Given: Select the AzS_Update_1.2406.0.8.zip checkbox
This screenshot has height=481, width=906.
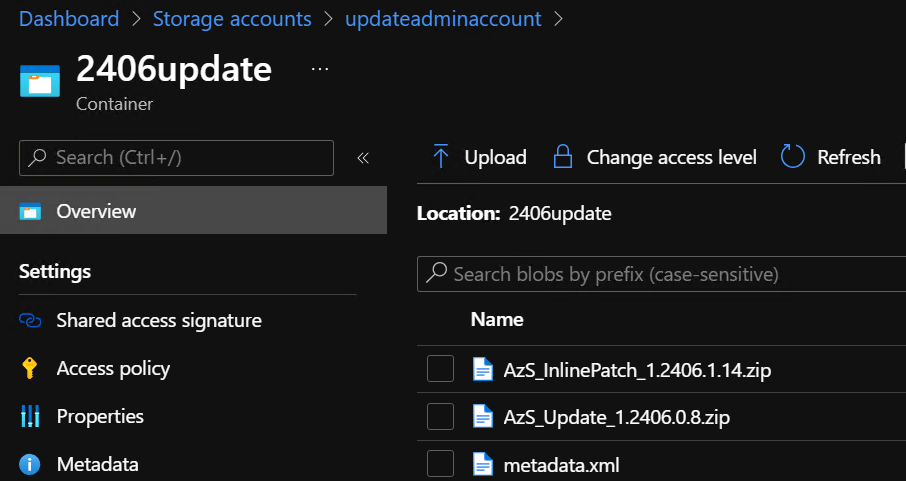Looking at the screenshot, I should 441,416.
